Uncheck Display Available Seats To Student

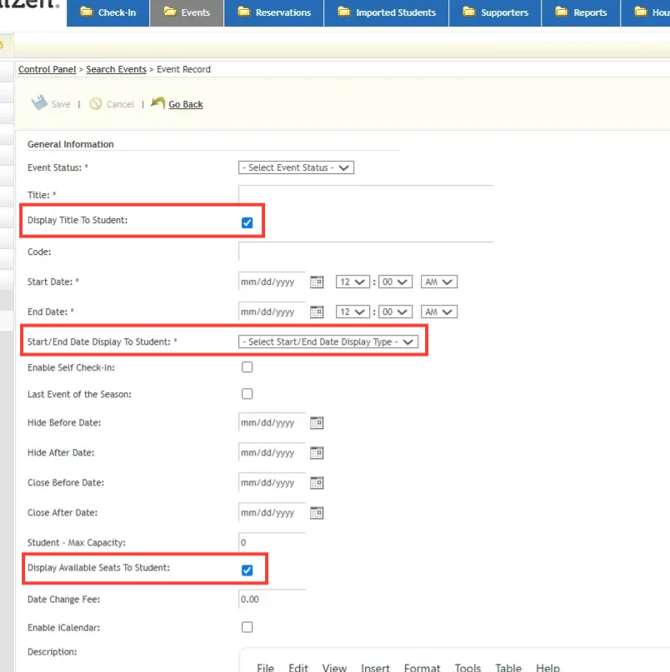click(x=247, y=570)
